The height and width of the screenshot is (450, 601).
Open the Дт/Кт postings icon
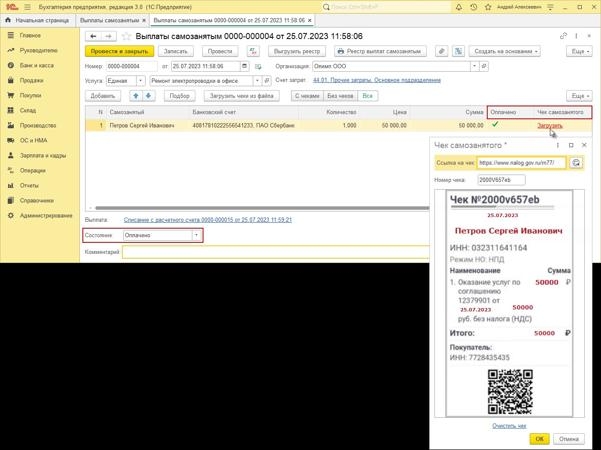click(253, 51)
